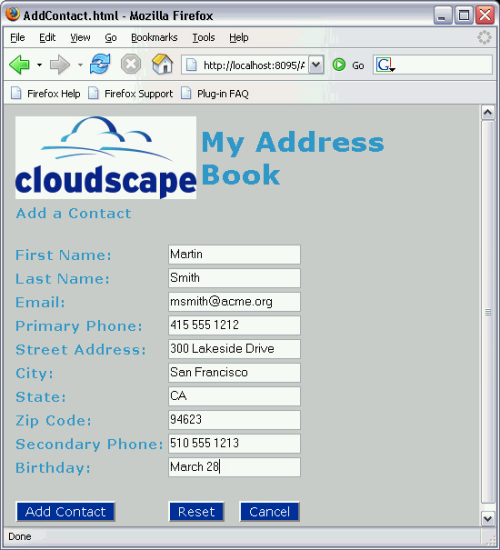Open the Tools menu

tap(204, 37)
